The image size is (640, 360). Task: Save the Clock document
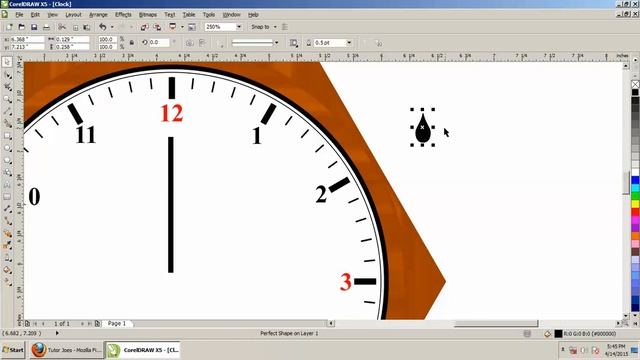tap(34, 27)
